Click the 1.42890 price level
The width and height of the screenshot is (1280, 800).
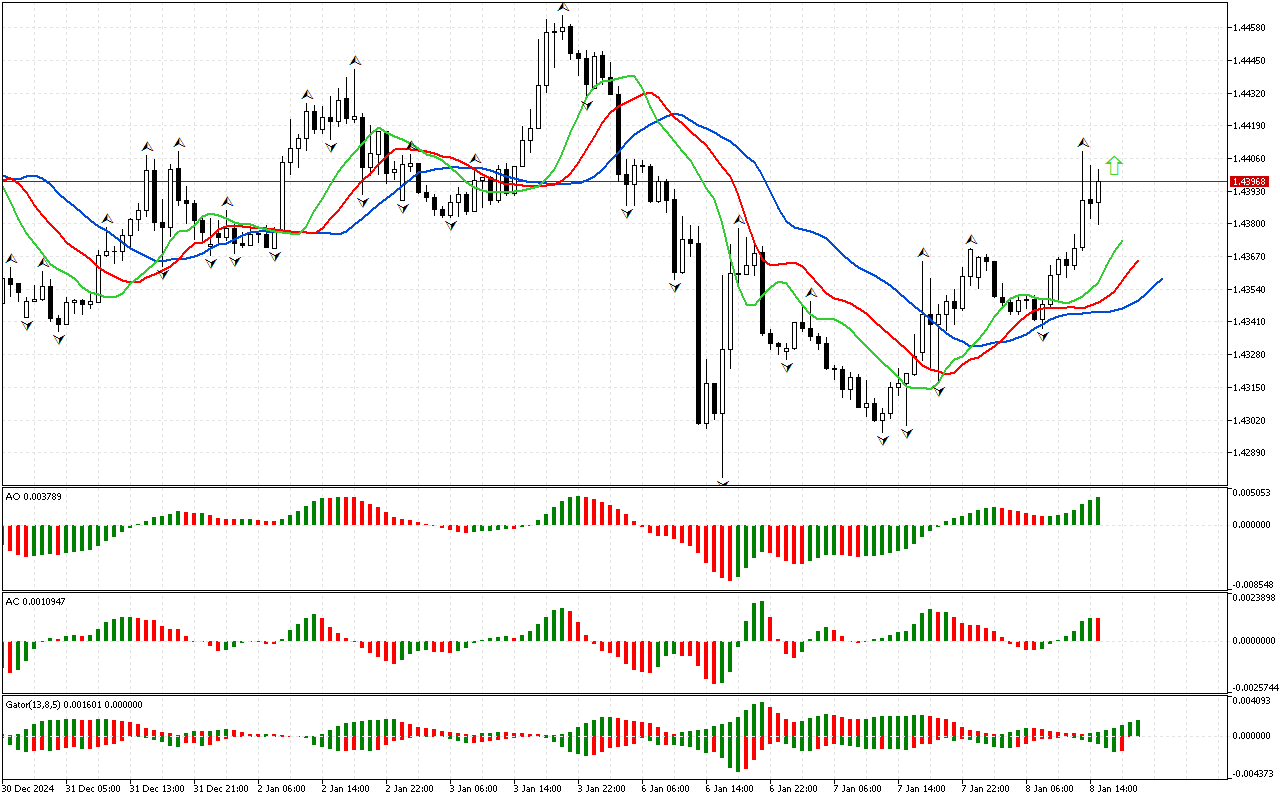coord(1250,453)
